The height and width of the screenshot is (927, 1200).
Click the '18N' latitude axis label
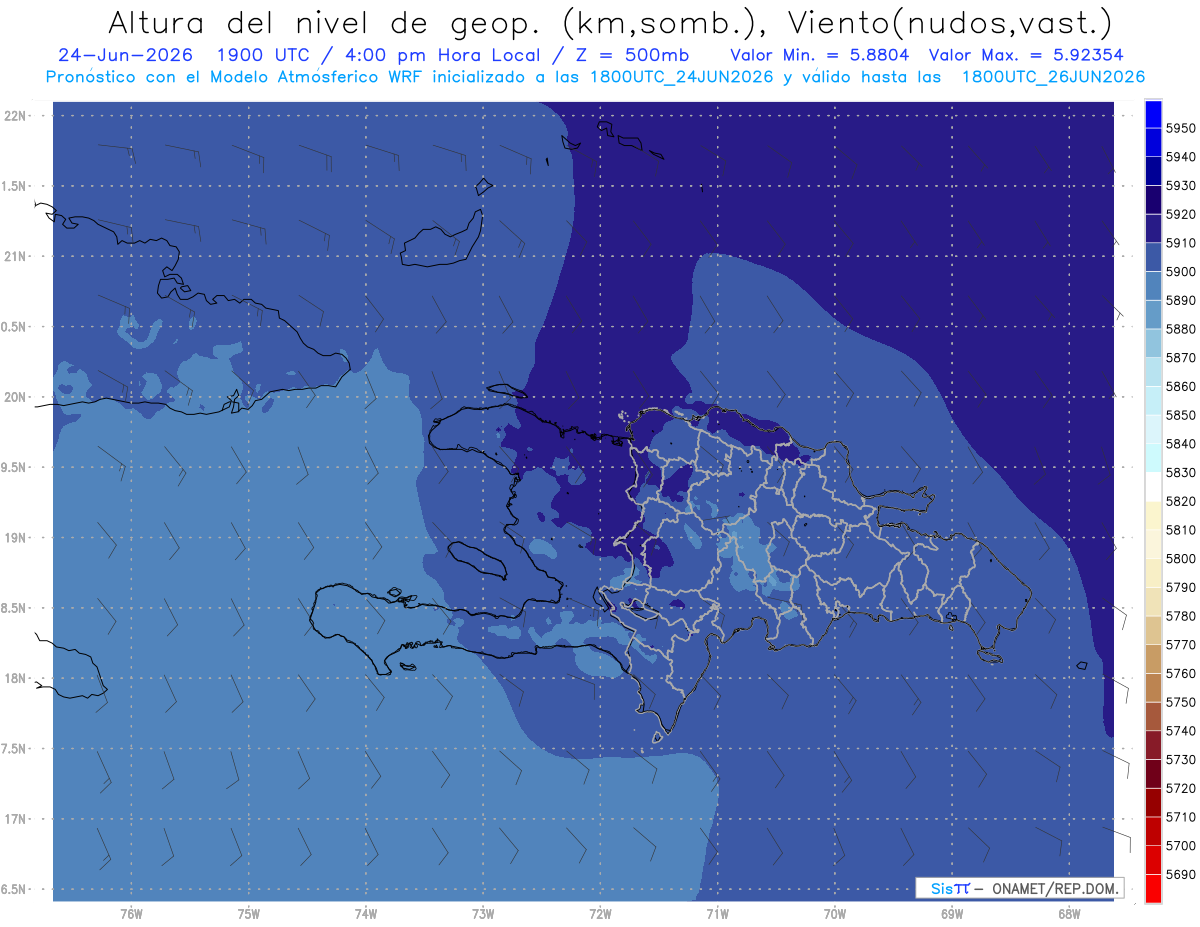point(16,679)
